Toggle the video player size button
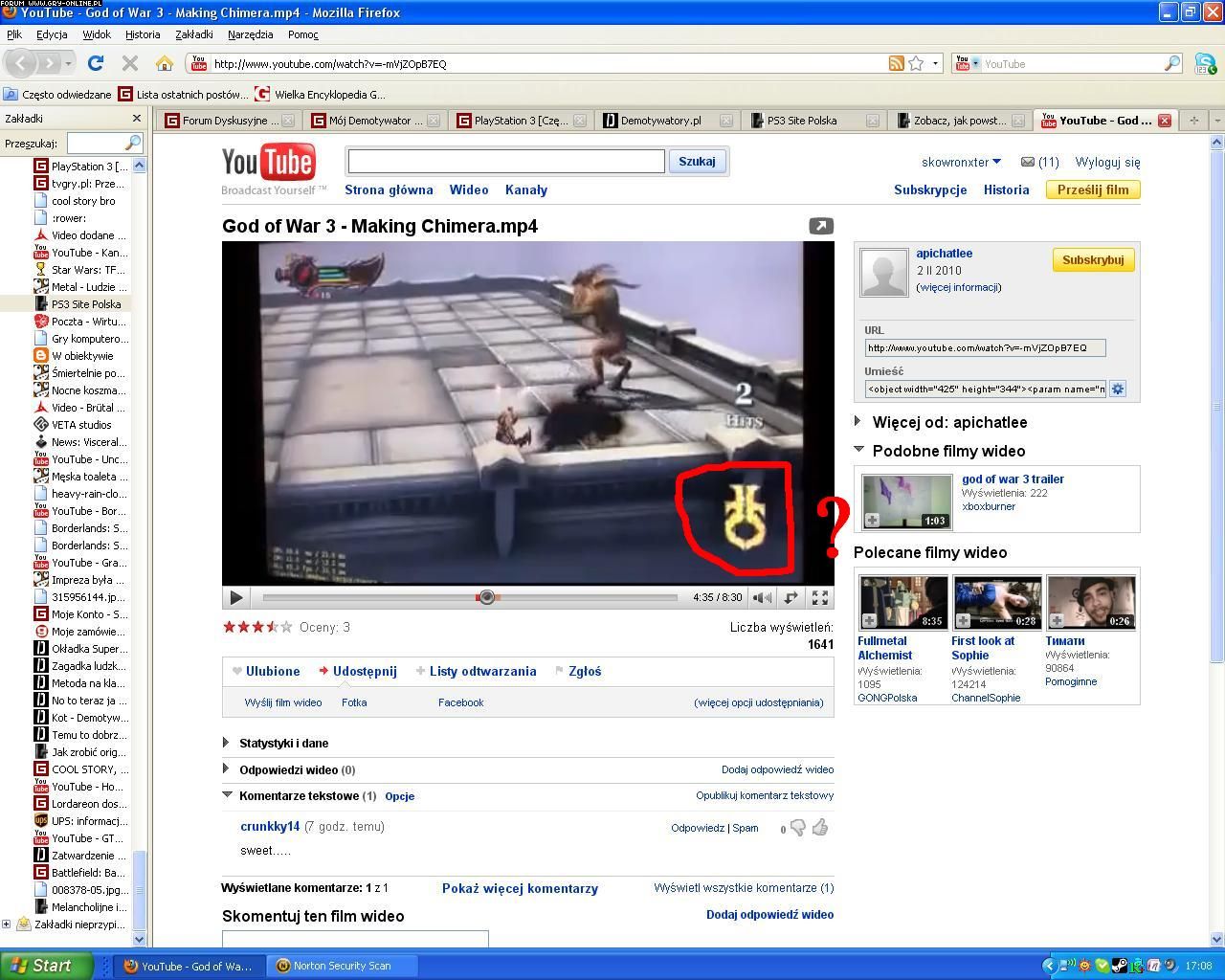The image size is (1225, 980). coord(791,597)
